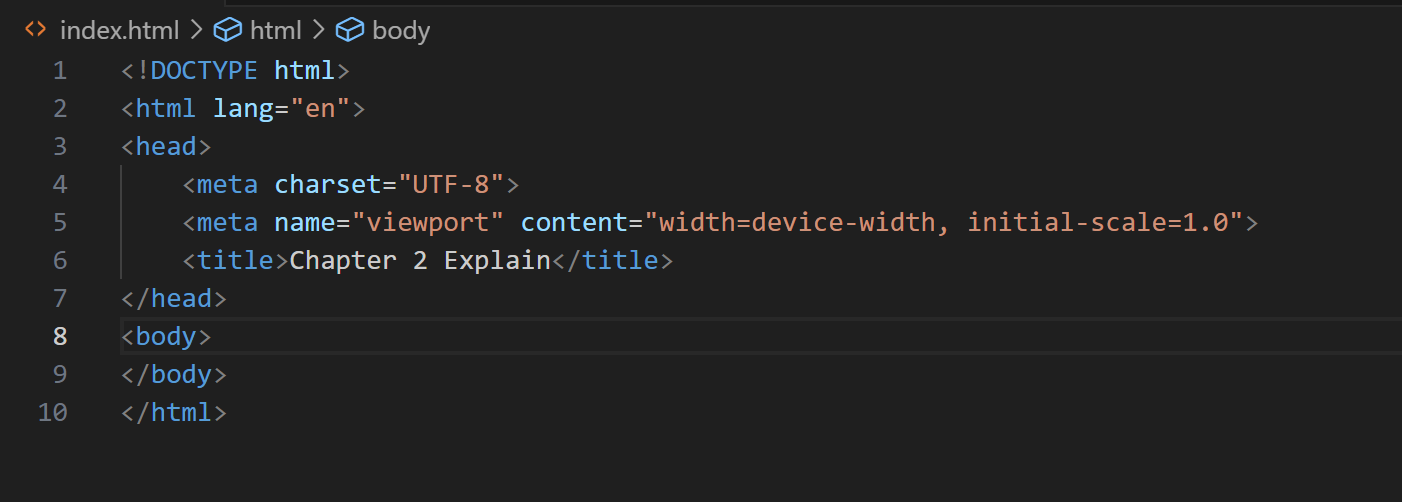
Task: Open the body breadcrumb symbol list
Action: [401, 31]
